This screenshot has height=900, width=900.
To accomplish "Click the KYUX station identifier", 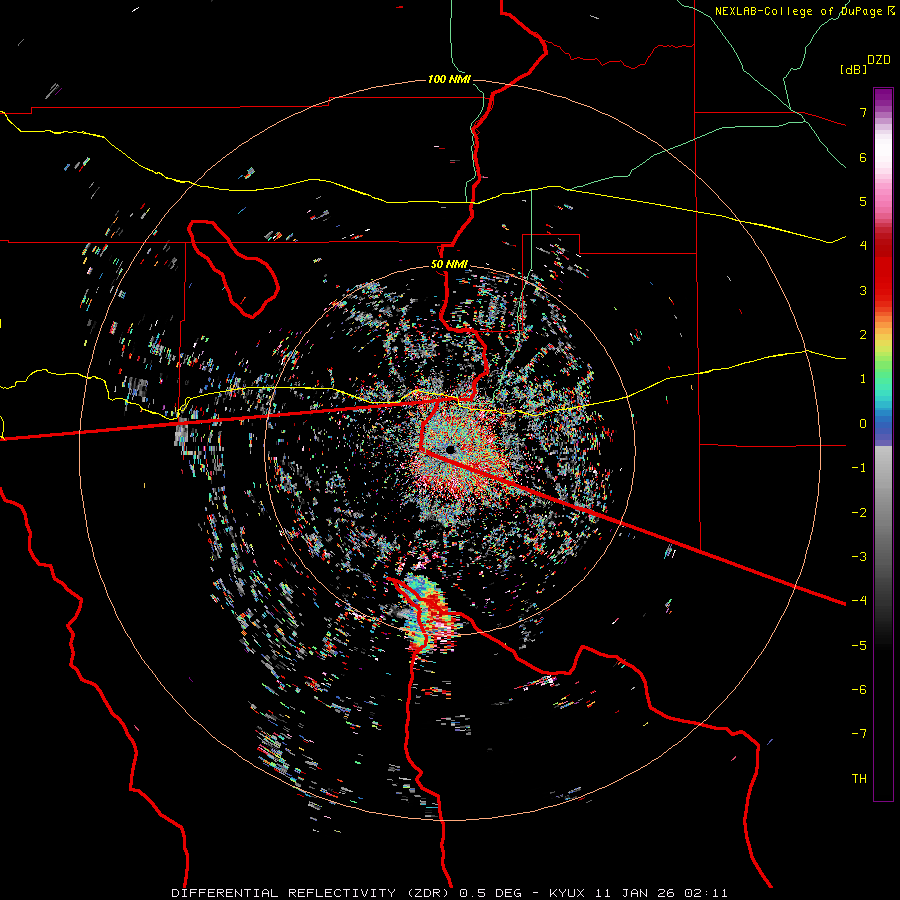I will click(x=567, y=893).
